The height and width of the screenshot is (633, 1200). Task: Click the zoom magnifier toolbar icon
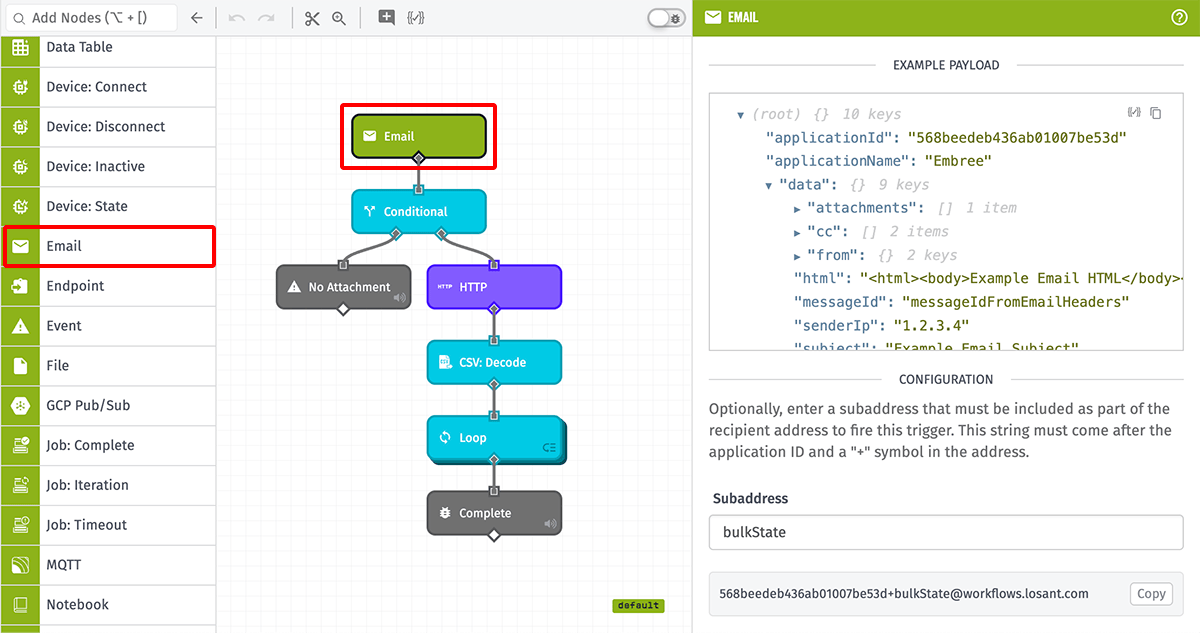pyautogui.click(x=339, y=18)
